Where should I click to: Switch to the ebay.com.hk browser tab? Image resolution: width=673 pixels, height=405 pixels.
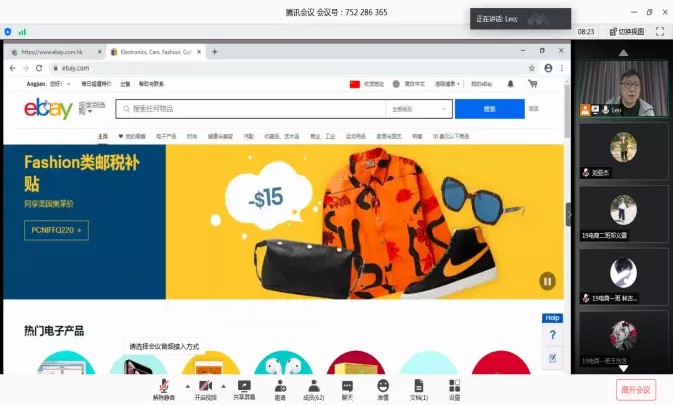pos(55,51)
